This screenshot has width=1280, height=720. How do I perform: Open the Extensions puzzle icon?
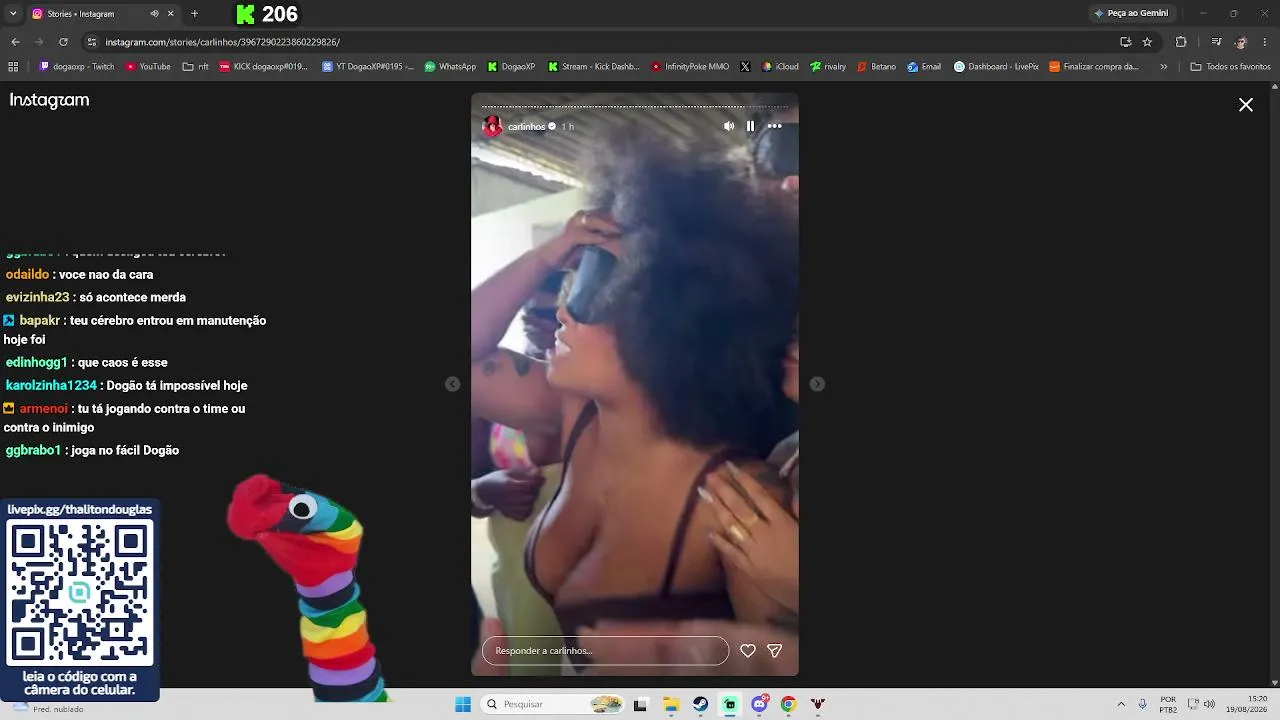tap(1181, 42)
